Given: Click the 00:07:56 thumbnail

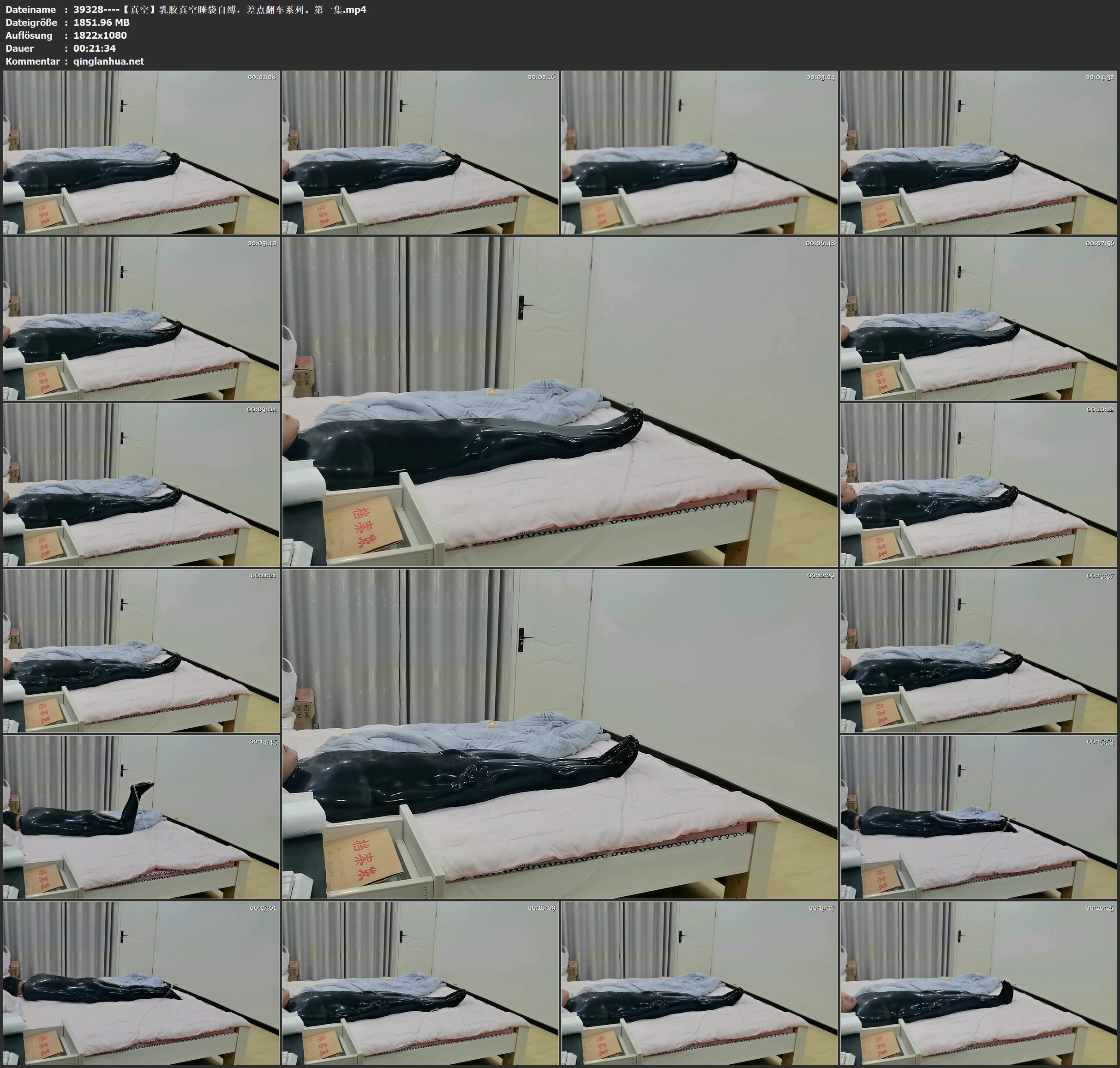Looking at the screenshot, I should (978, 318).
